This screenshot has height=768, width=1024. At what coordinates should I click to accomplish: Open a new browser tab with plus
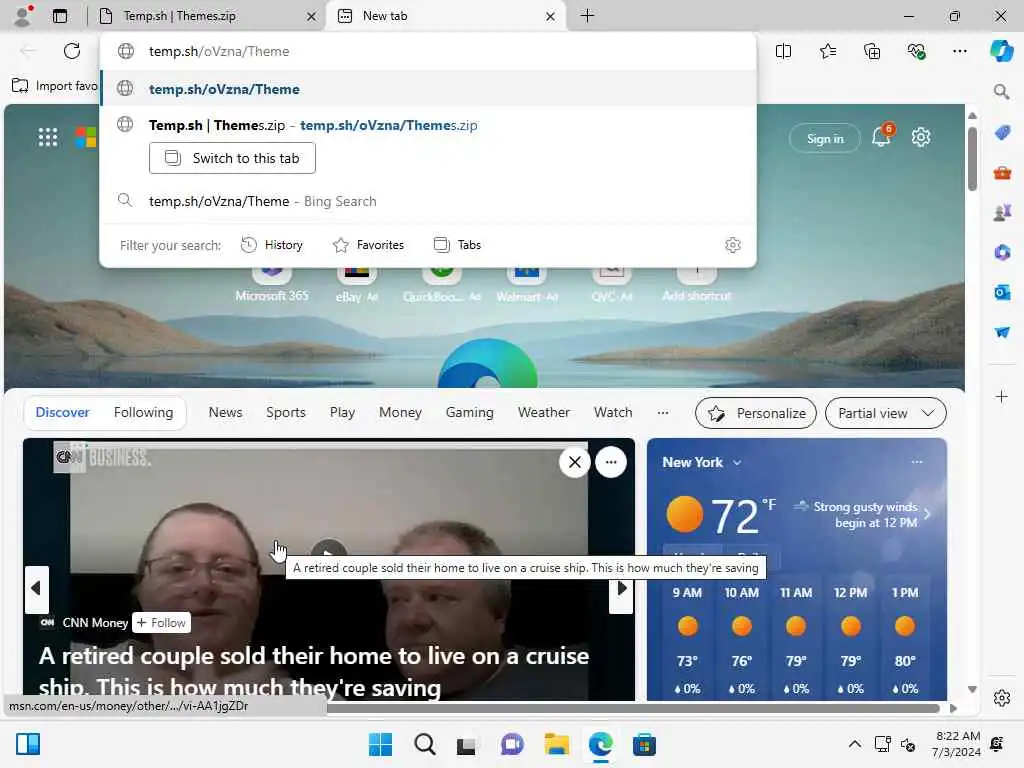pyautogui.click(x=587, y=16)
